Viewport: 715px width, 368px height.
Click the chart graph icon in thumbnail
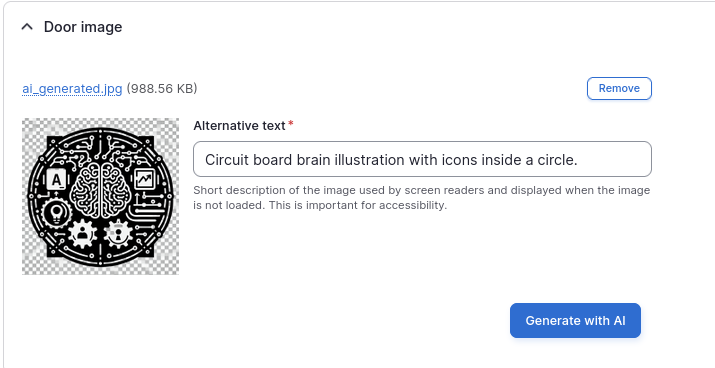145,179
